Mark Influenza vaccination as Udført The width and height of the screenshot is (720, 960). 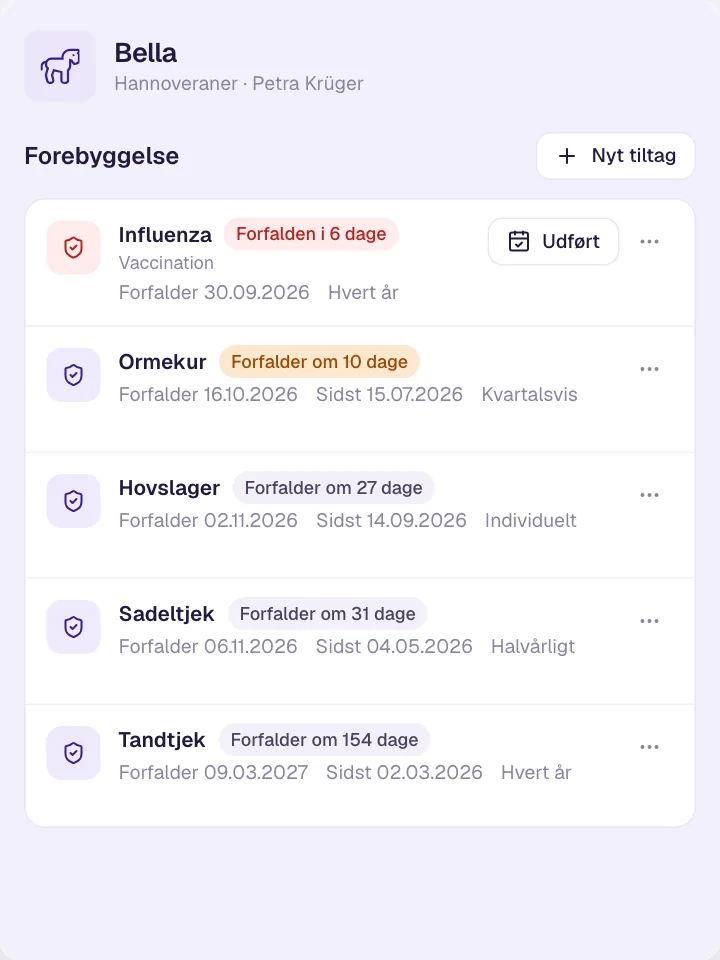(x=553, y=241)
